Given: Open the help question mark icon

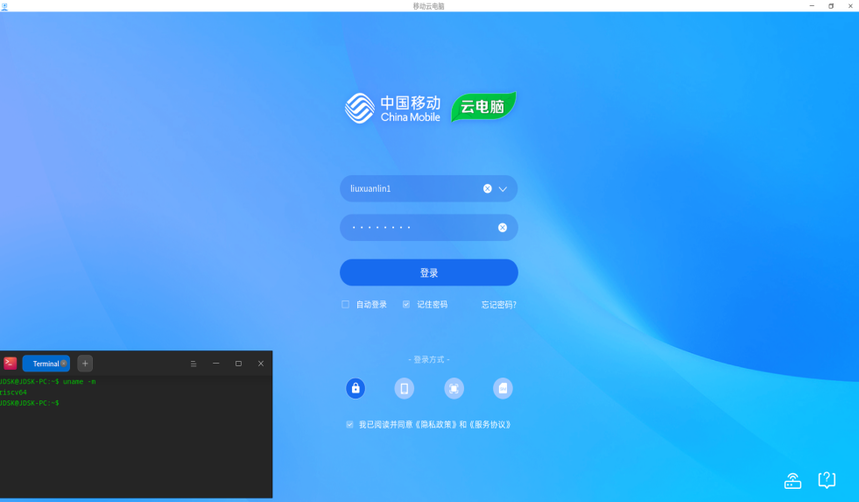Looking at the screenshot, I should [x=827, y=480].
